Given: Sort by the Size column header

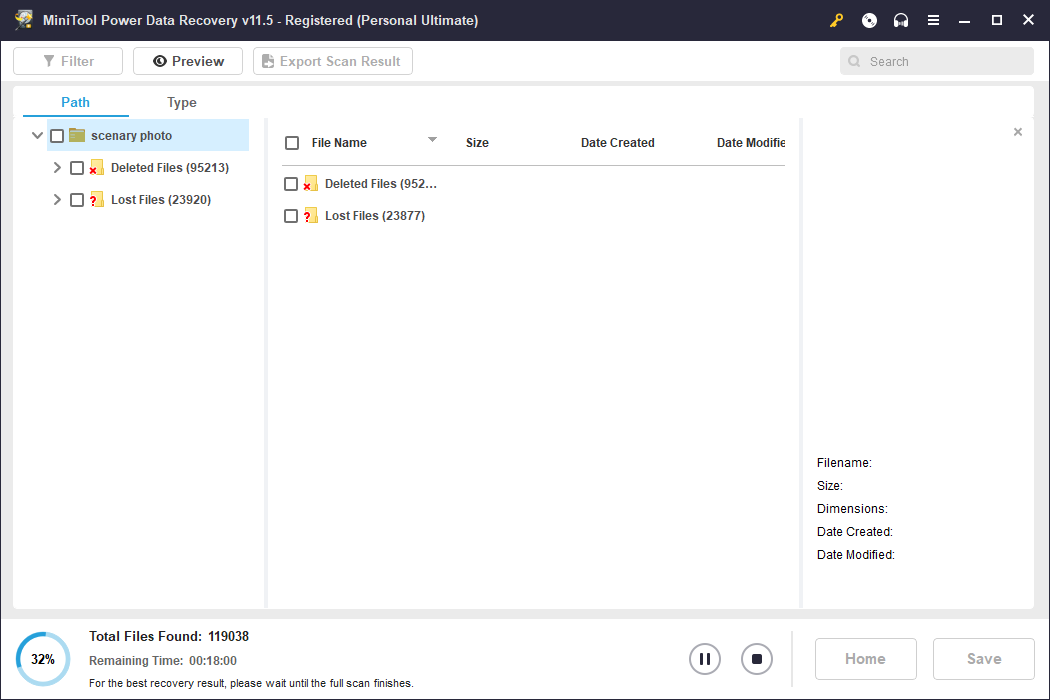Looking at the screenshot, I should pyautogui.click(x=477, y=143).
